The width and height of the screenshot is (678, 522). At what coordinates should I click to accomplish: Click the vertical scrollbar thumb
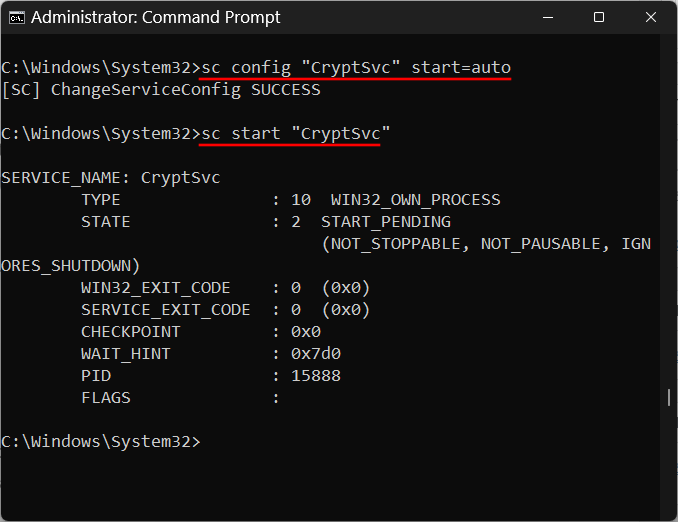pyautogui.click(x=669, y=398)
